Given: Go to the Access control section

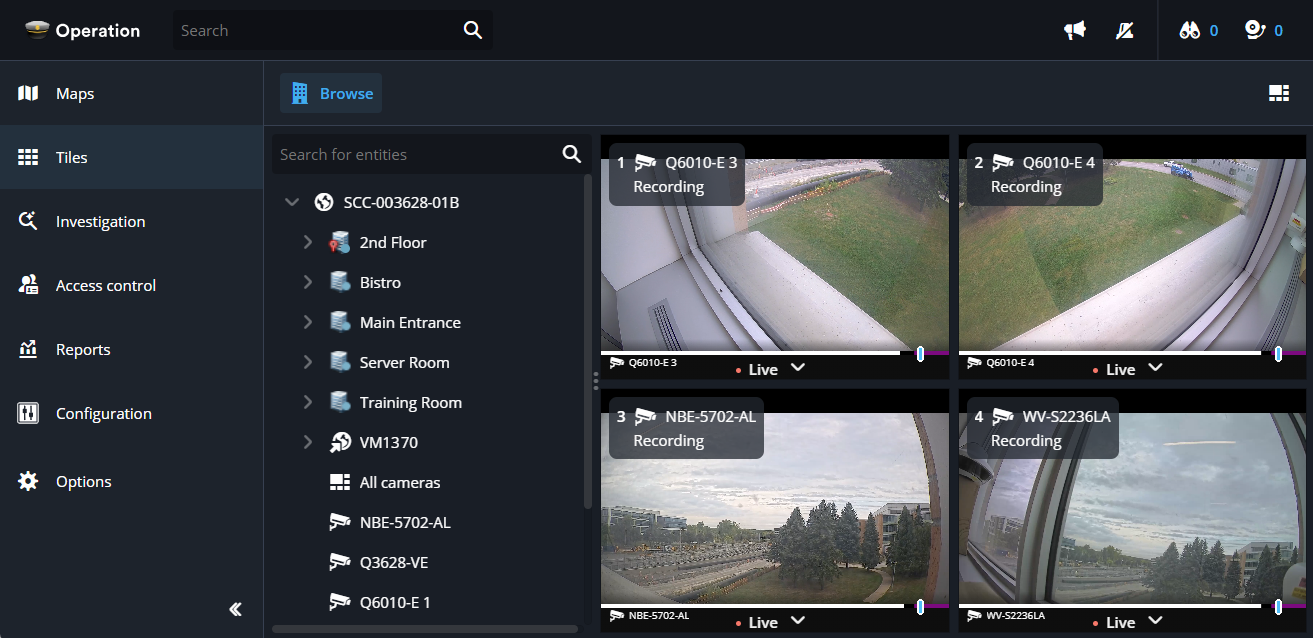Looking at the screenshot, I should pos(105,285).
